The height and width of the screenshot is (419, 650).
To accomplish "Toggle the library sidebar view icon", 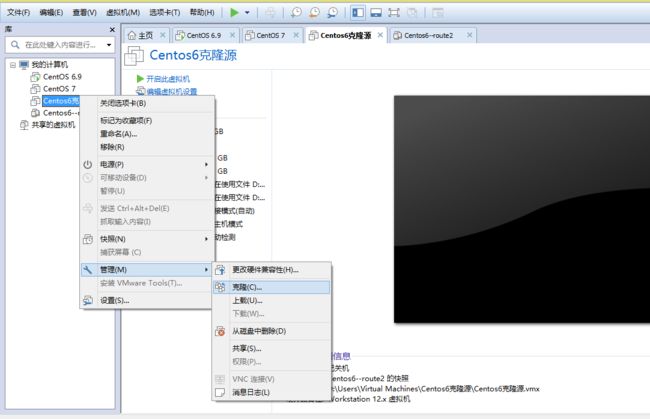I will [358, 12].
